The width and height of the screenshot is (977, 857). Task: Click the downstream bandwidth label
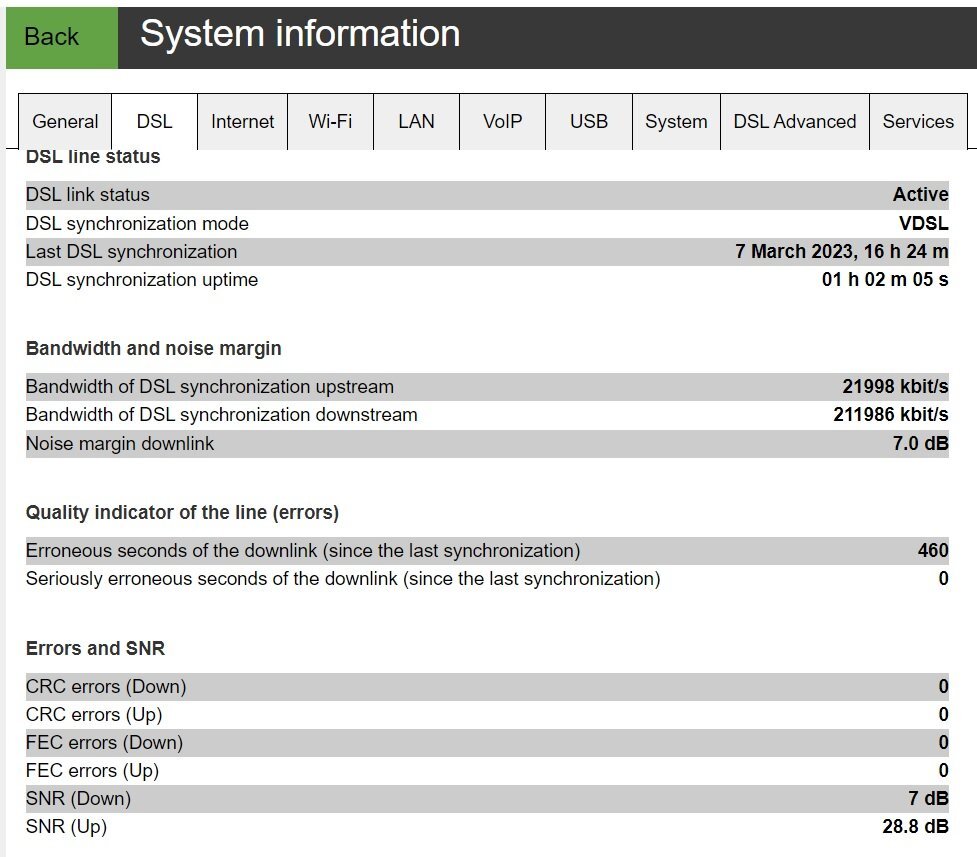(x=221, y=414)
